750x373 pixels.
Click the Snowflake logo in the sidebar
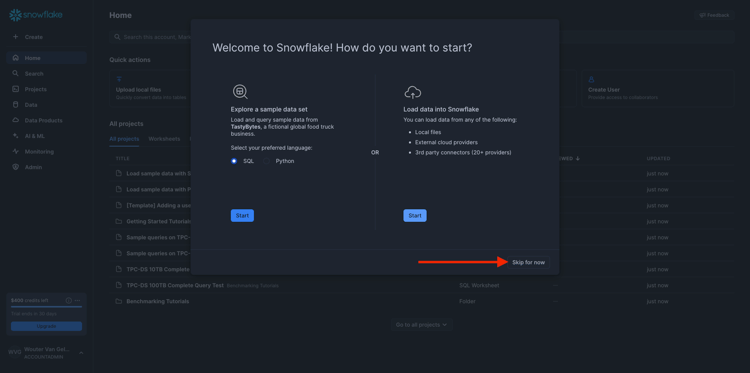point(36,15)
